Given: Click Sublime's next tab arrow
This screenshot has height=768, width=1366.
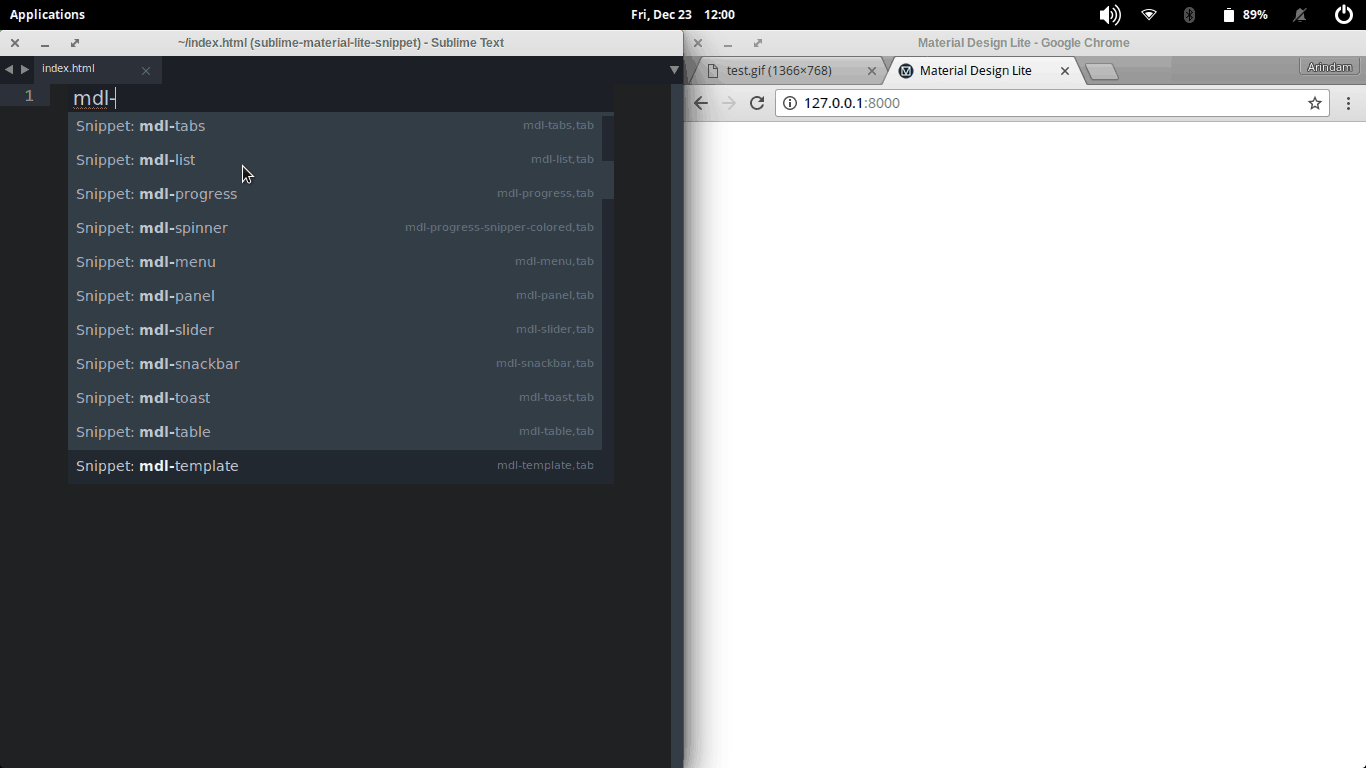Looking at the screenshot, I should click(25, 69).
